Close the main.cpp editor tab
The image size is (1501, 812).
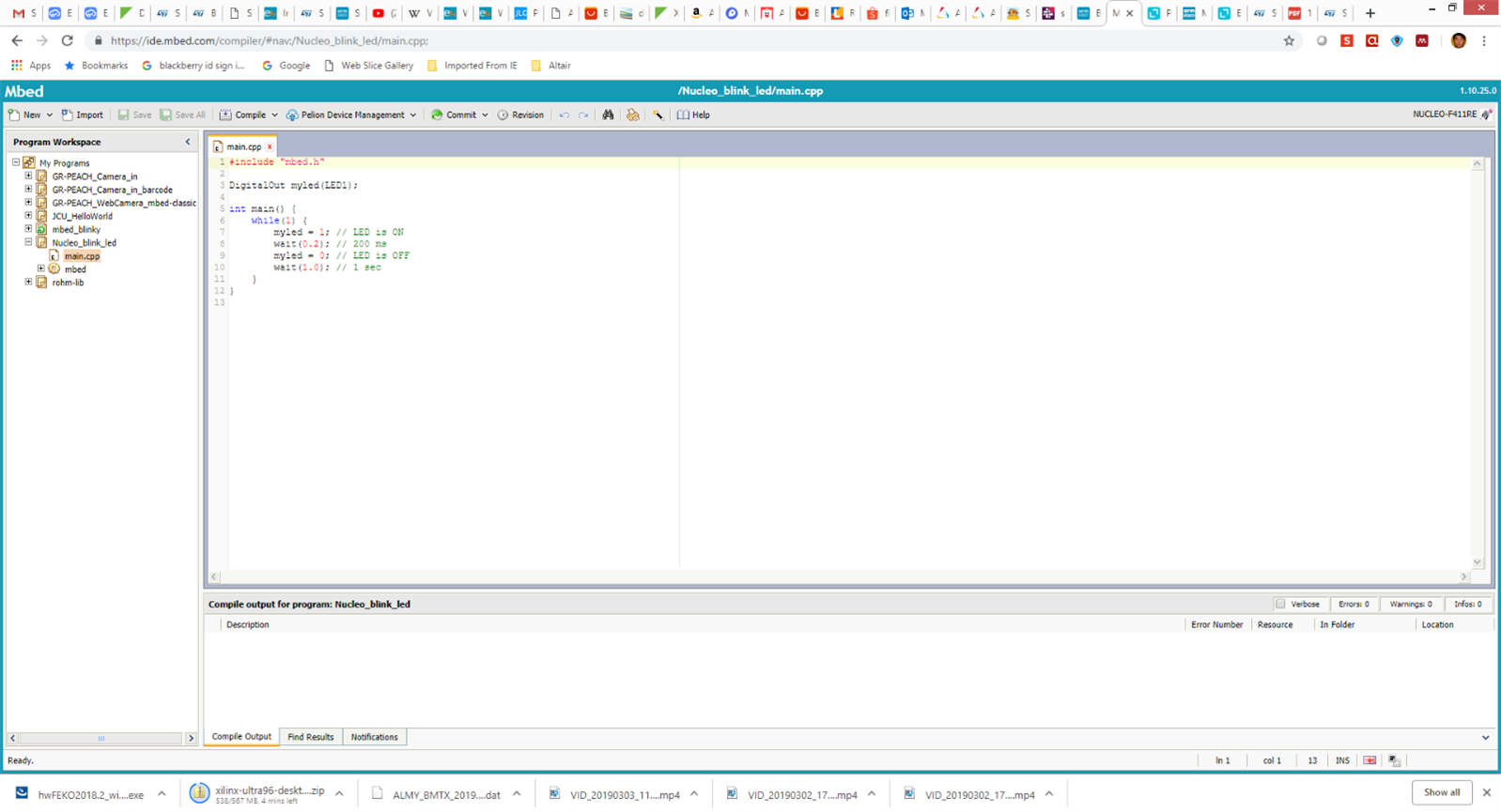tap(270, 146)
